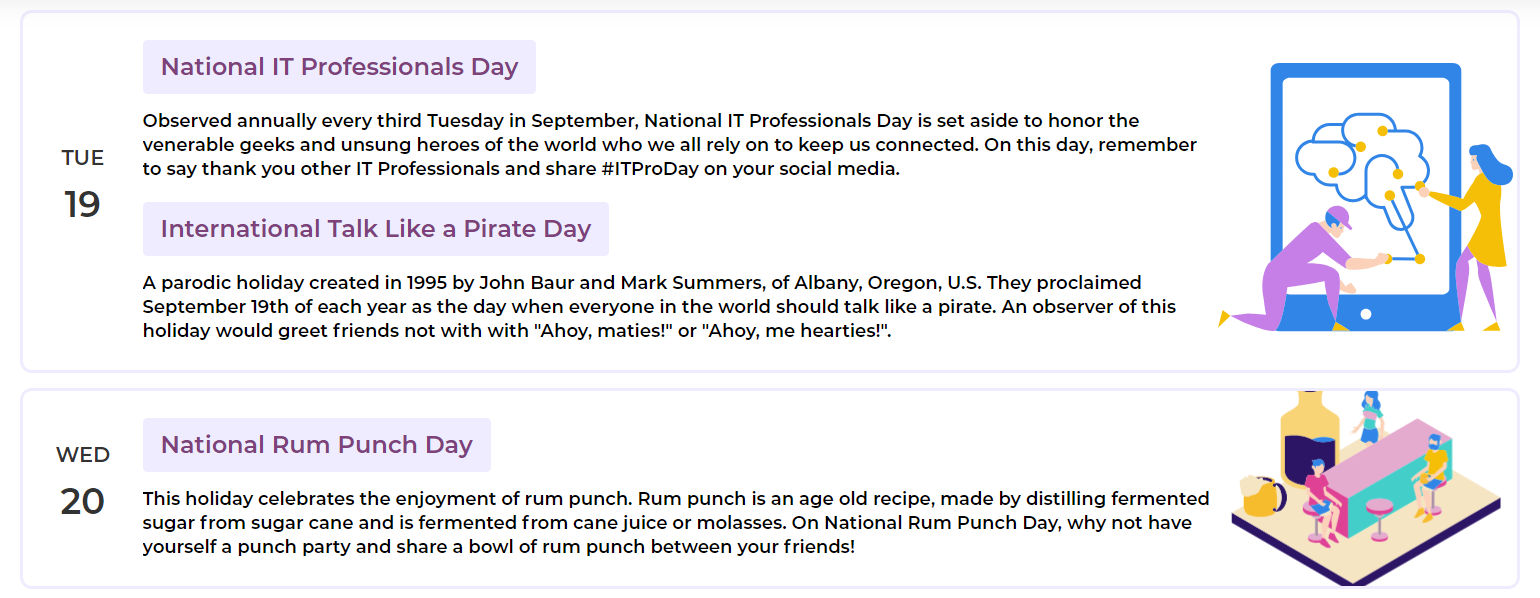The image size is (1540, 598).
Task: Open the National IT Professionals Day heading
Action: (339, 67)
